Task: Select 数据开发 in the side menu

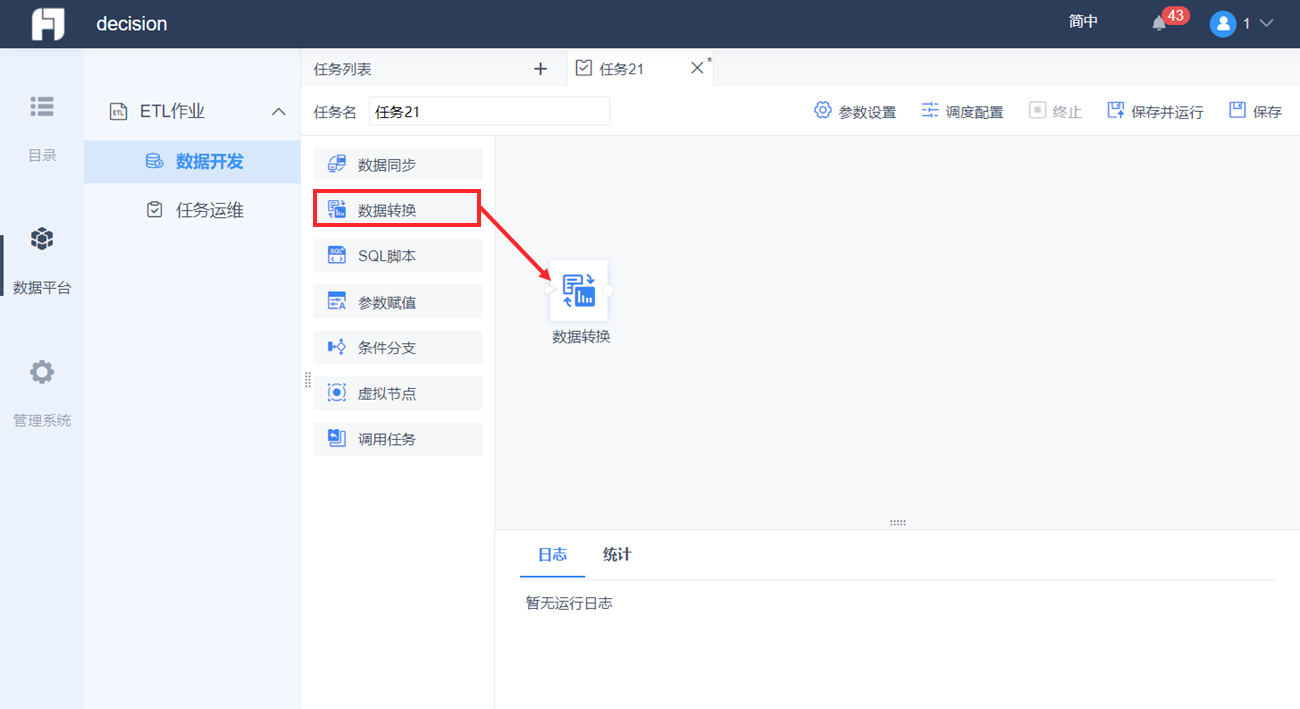Action: [192, 161]
